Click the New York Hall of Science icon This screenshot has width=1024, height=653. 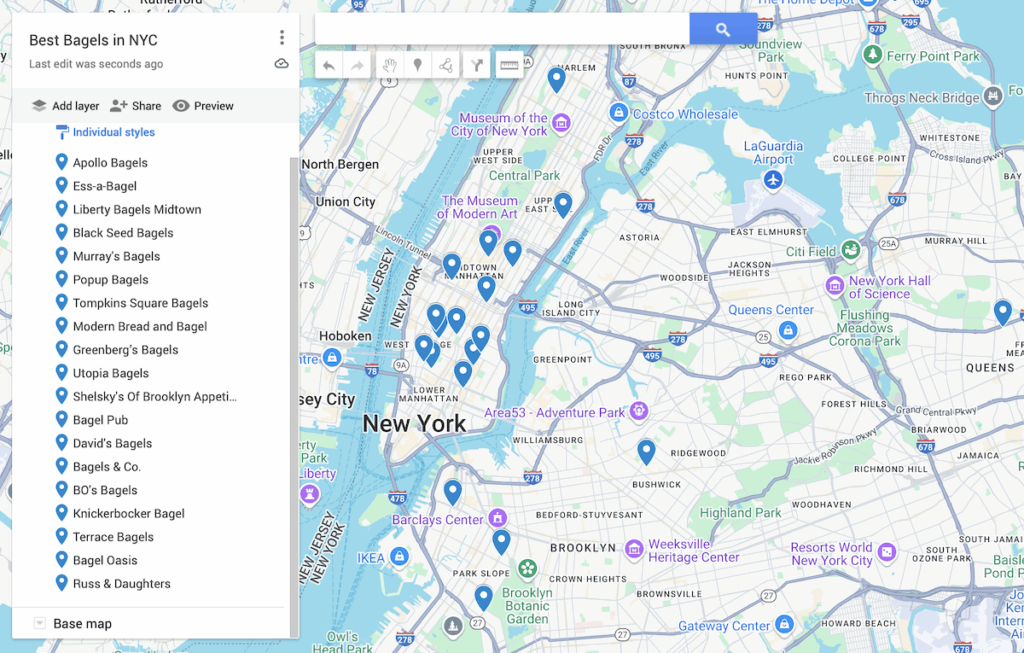pos(835,285)
